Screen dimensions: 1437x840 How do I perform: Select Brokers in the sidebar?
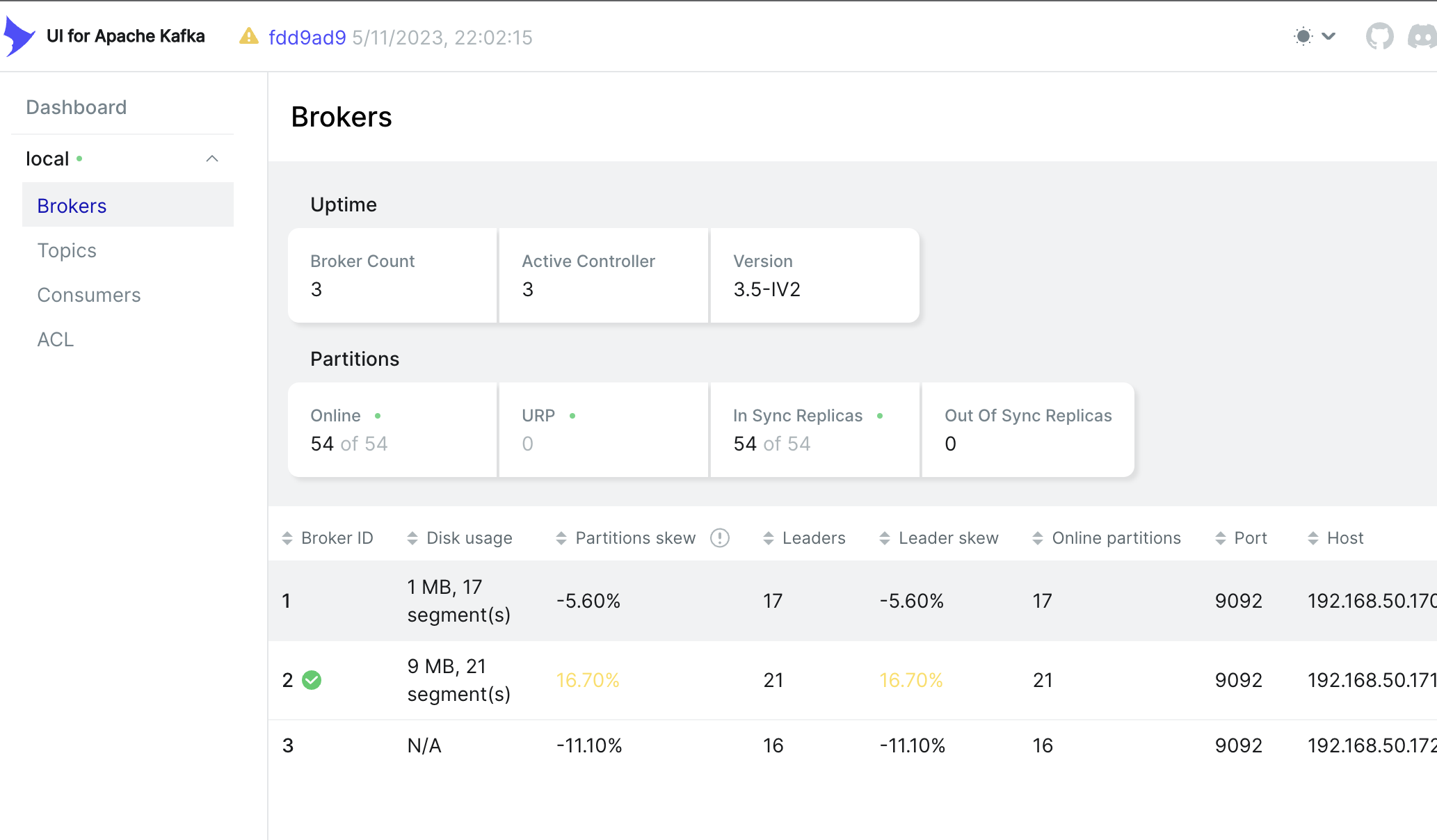pyautogui.click(x=128, y=205)
